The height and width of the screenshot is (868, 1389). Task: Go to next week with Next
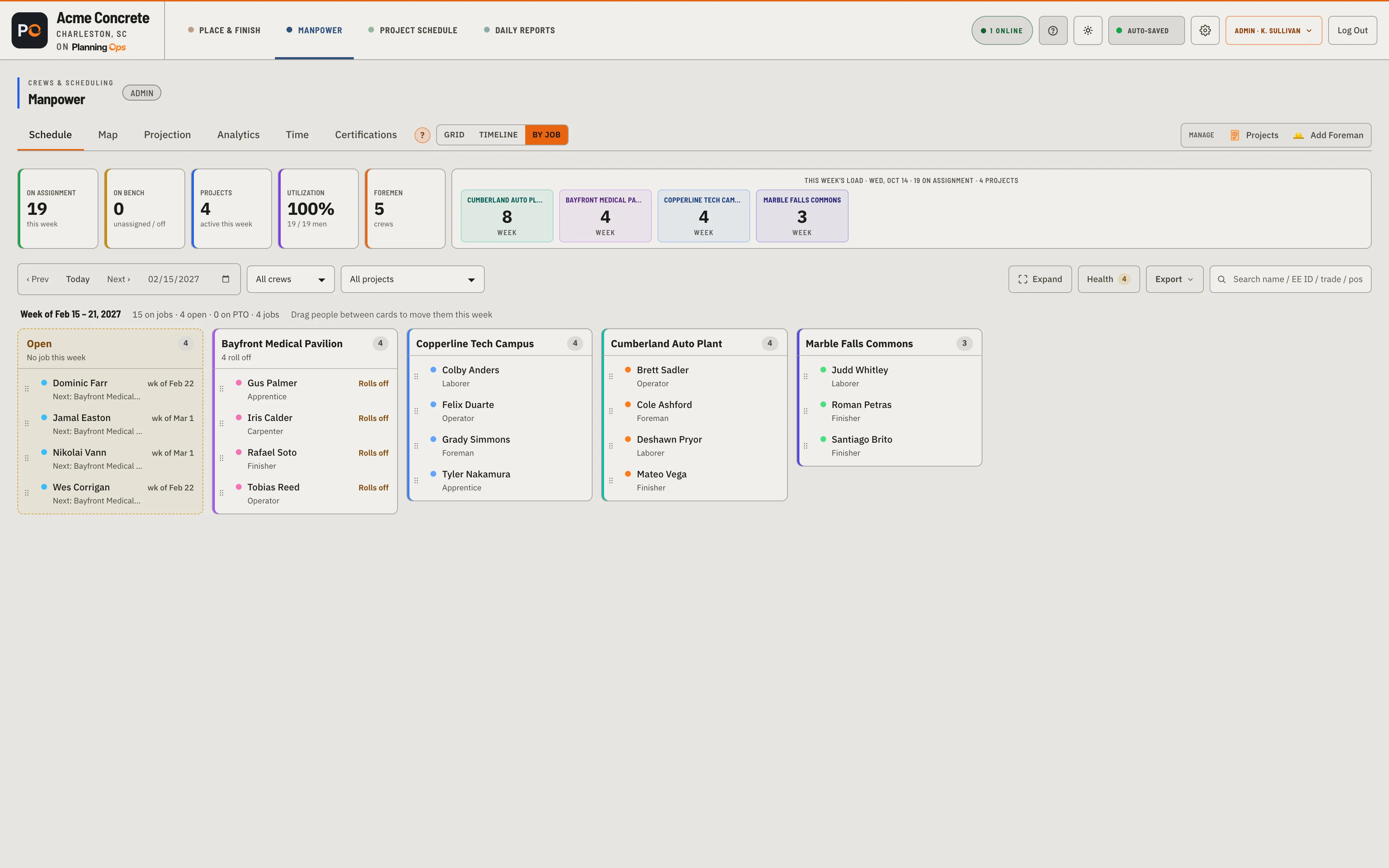(118, 279)
